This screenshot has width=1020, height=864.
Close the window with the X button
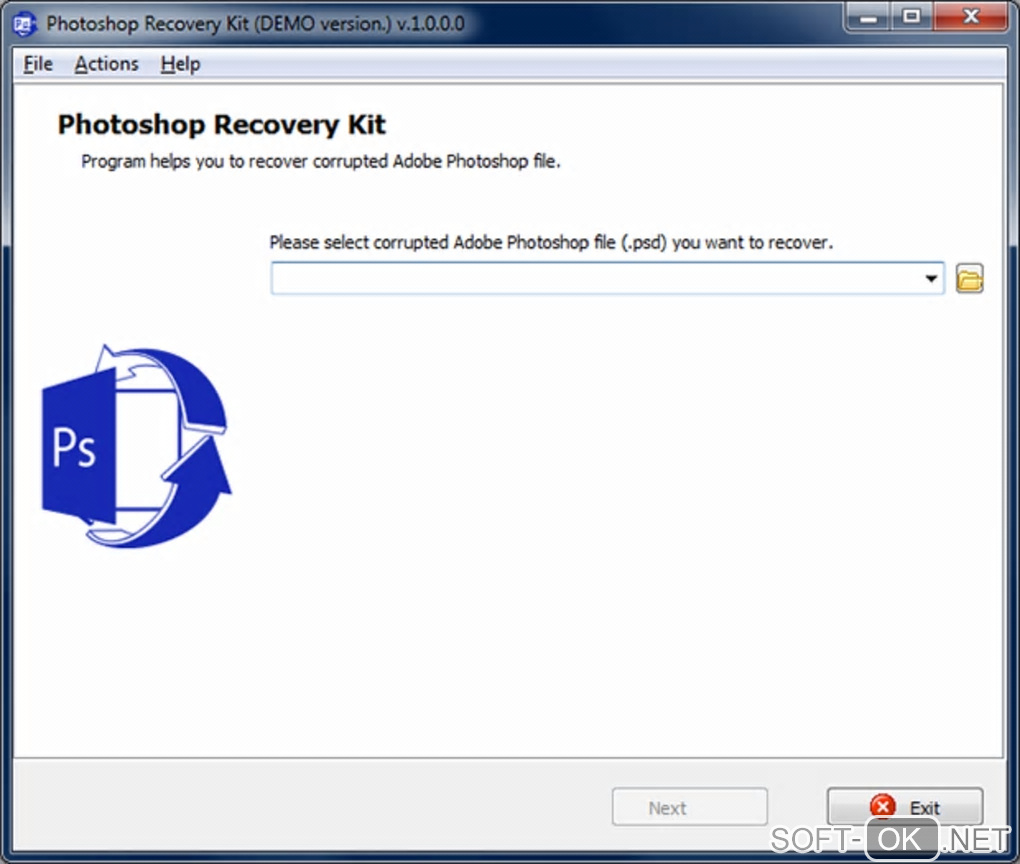click(x=971, y=18)
